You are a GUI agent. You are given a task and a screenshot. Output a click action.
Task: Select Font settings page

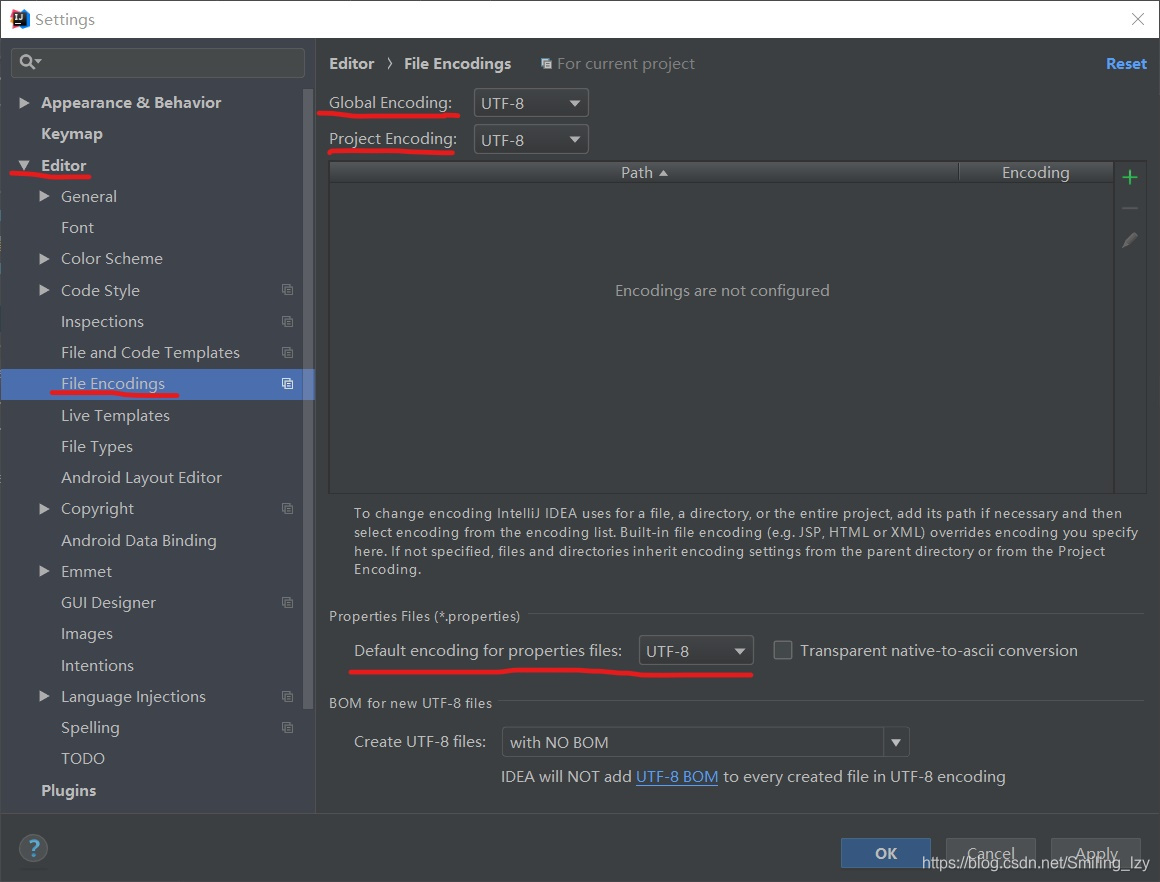(77, 227)
